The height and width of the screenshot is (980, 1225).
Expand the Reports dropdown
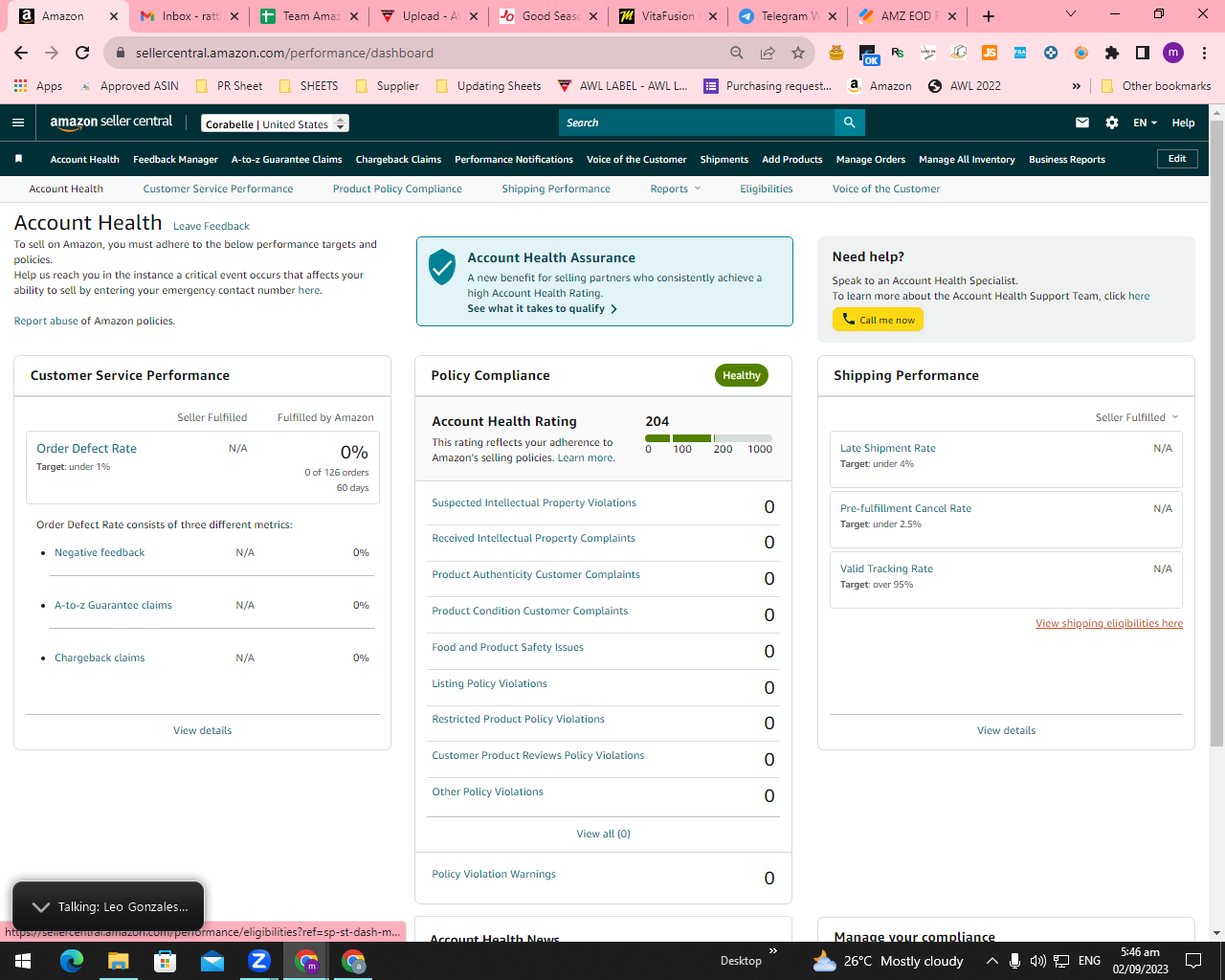(676, 189)
